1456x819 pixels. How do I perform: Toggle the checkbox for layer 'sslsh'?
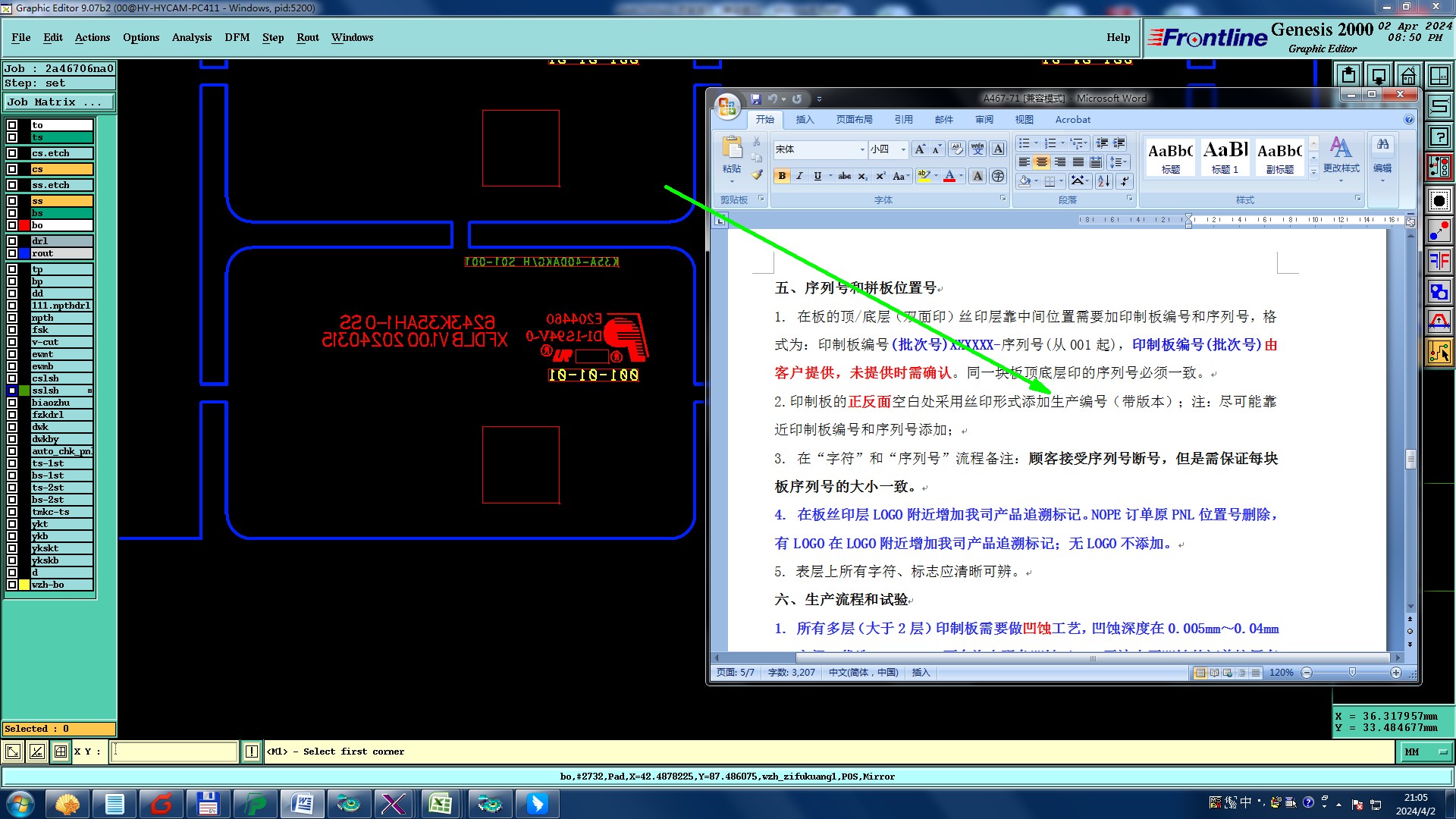coord(12,391)
